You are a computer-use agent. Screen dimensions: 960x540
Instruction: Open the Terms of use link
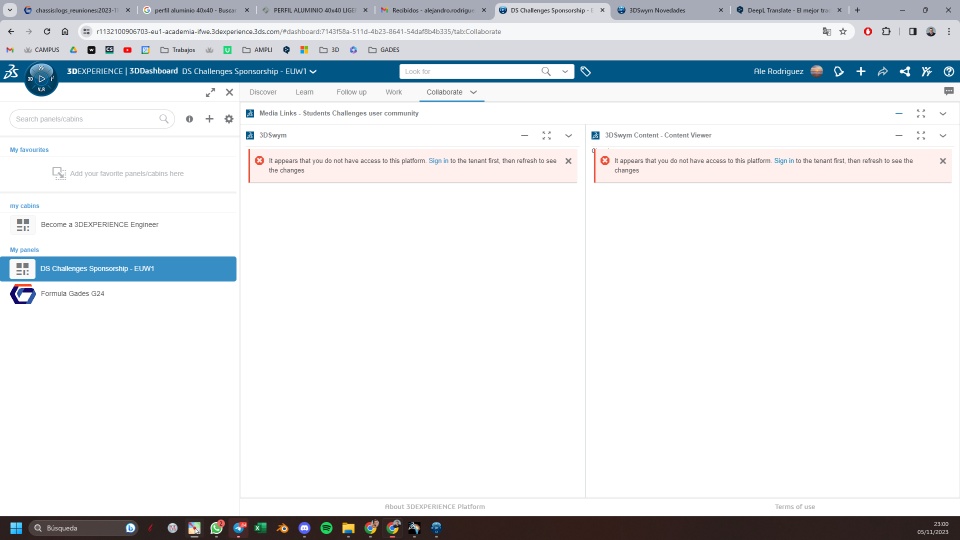point(795,506)
